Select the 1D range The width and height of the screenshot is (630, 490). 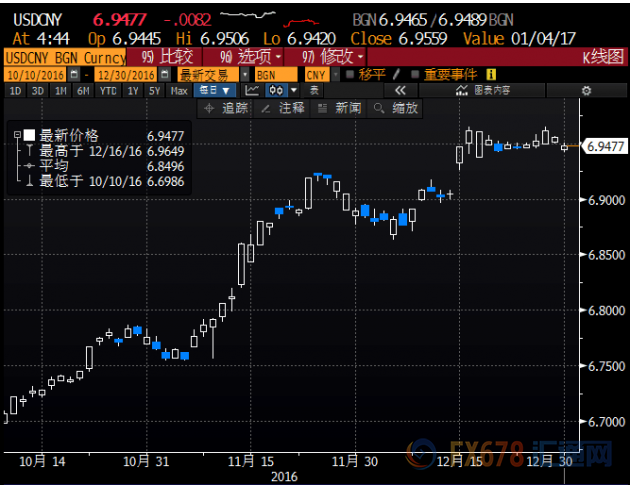15,91
